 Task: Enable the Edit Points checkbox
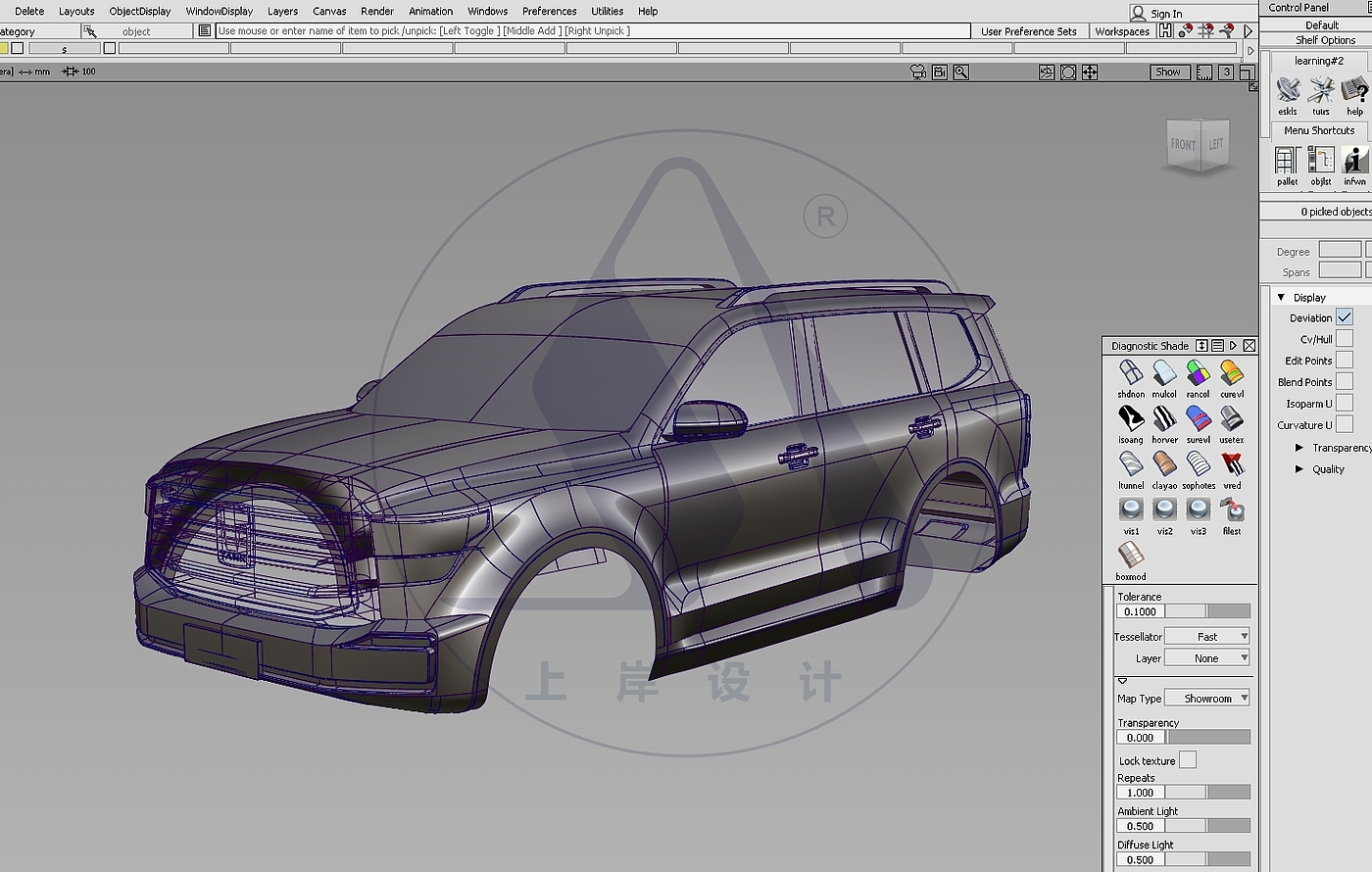click(1345, 361)
